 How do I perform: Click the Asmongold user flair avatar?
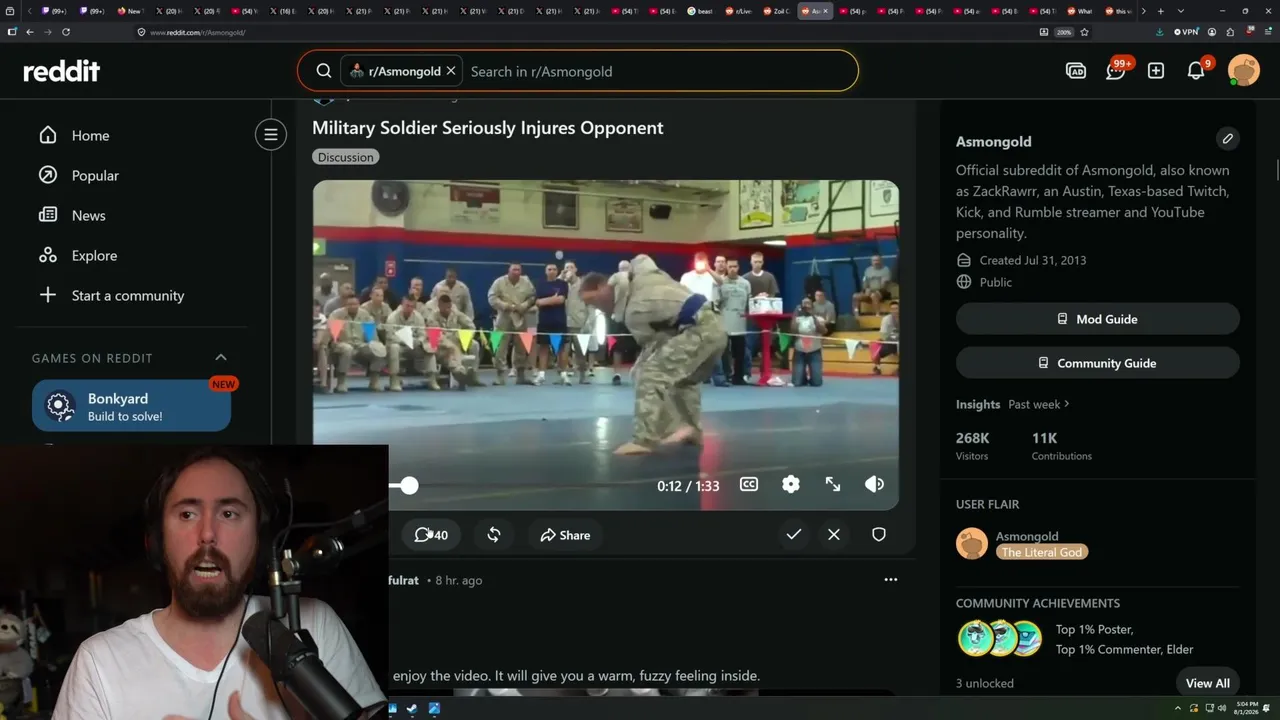point(972,544)
